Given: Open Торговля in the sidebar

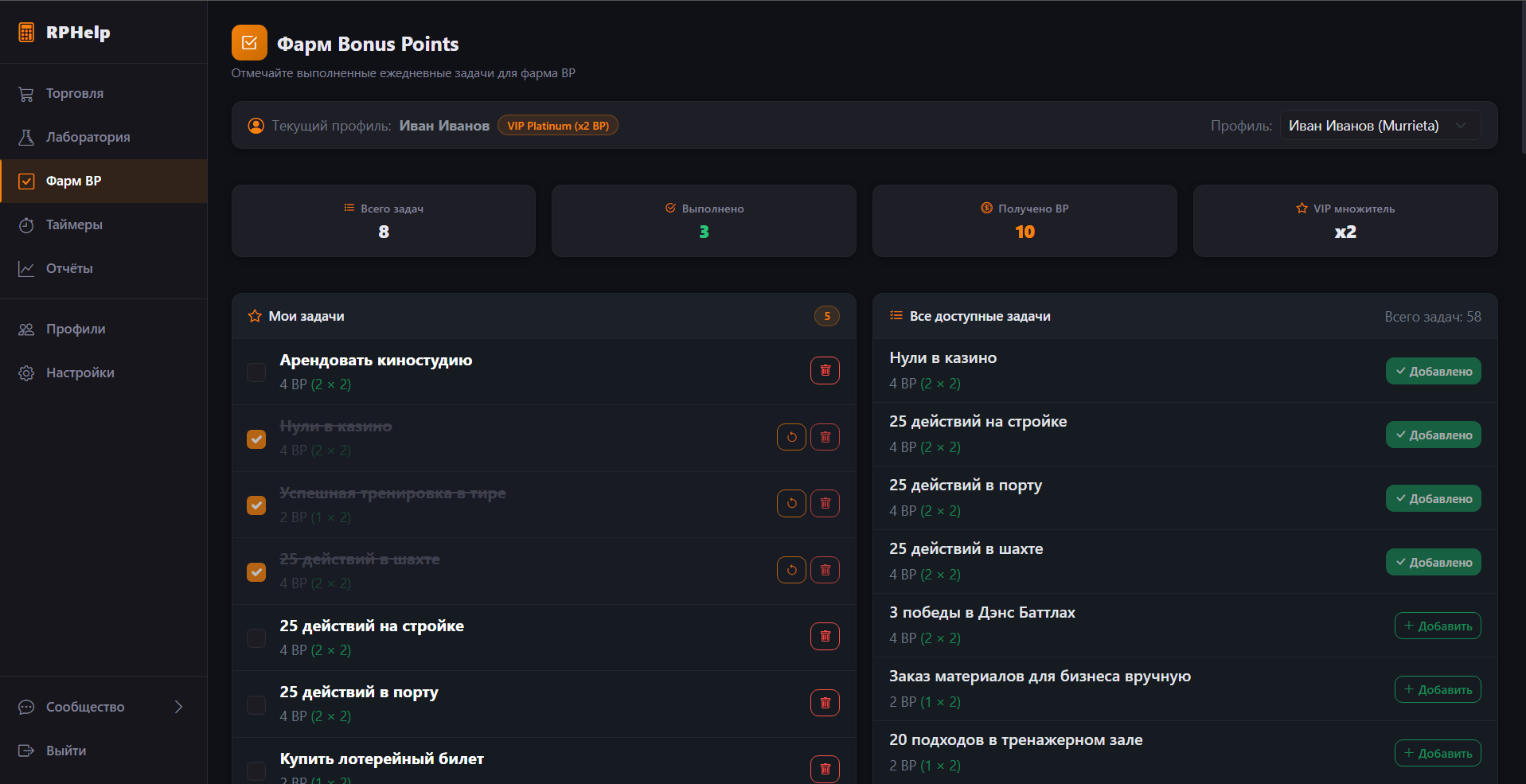Looking at the screenshot, I should click(x=103, y=93).
